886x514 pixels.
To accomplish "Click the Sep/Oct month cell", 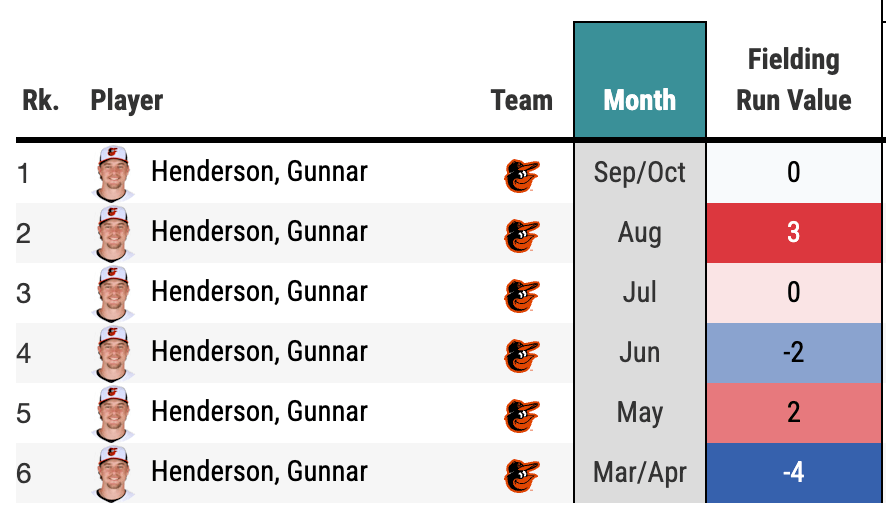I will pos(640,173).
